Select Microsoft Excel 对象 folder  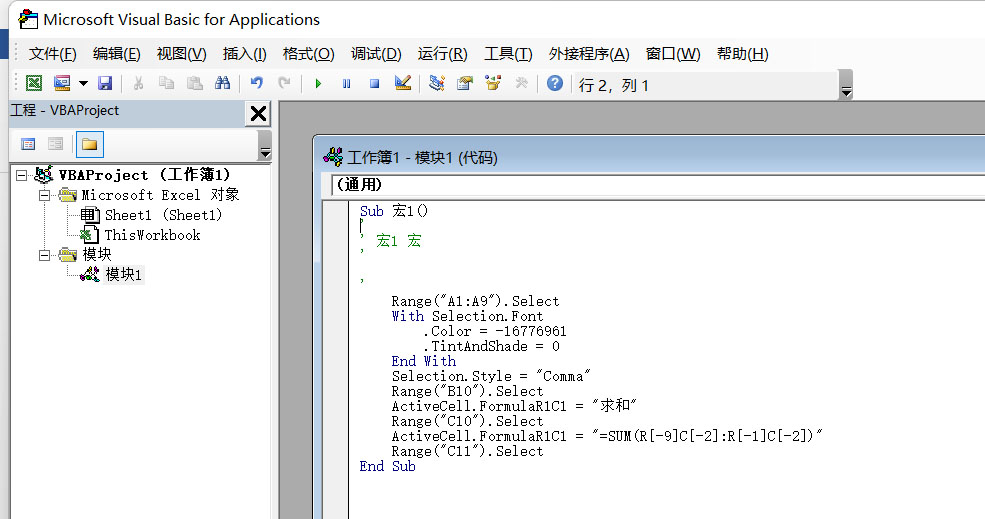(x=160, y=195)
